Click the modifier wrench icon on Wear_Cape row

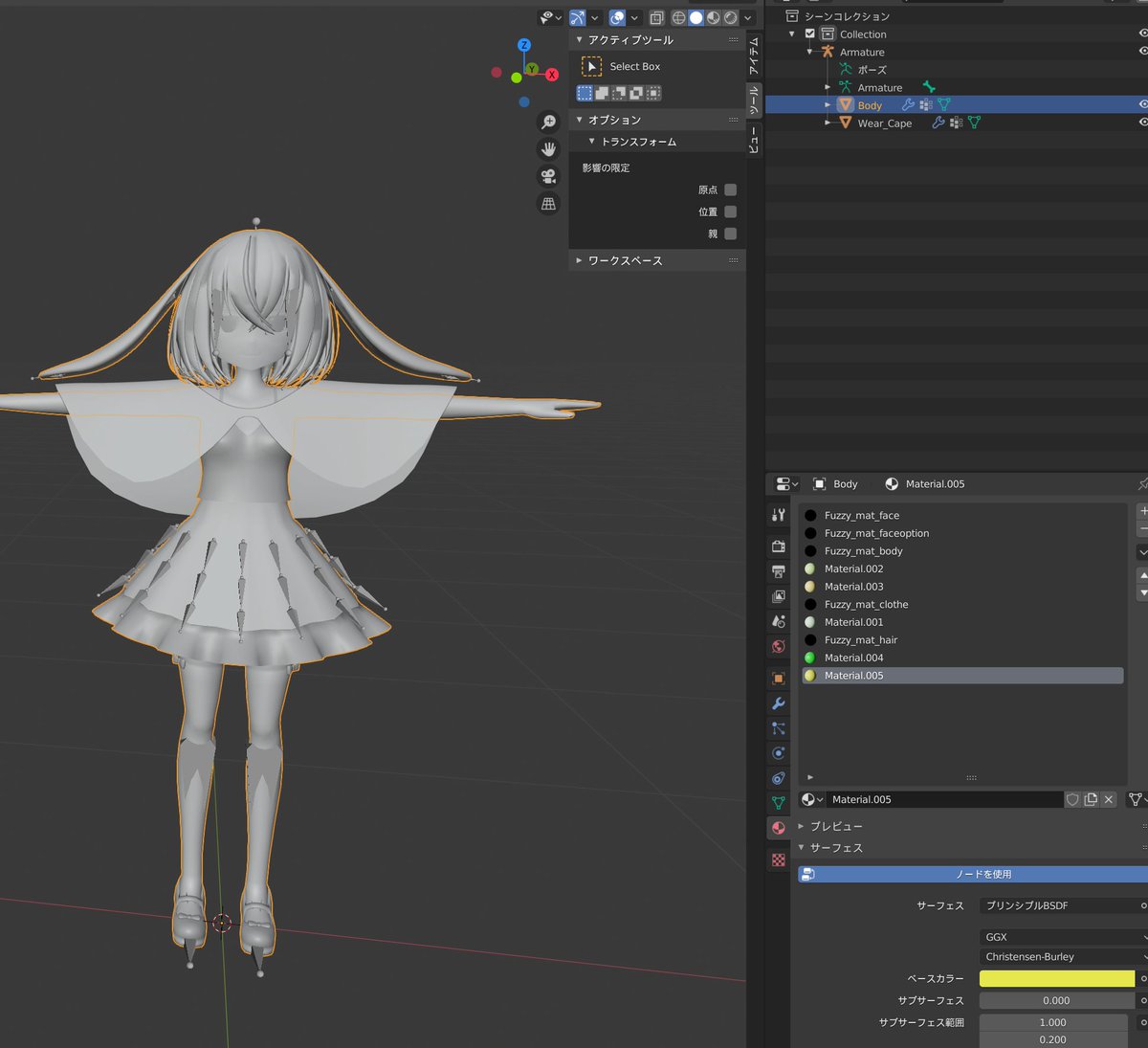pyautogui.click(x=938, y=123)
